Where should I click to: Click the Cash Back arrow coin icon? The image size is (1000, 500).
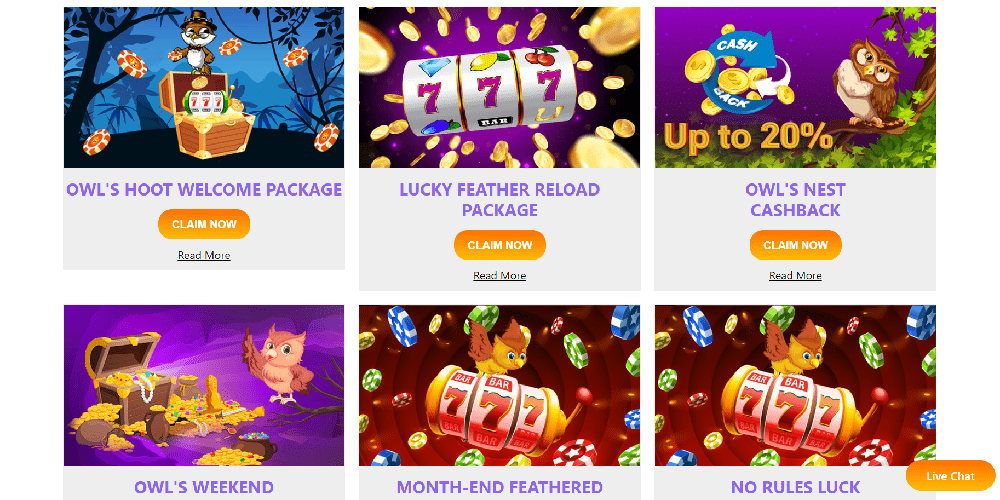(x=740, y=71)
